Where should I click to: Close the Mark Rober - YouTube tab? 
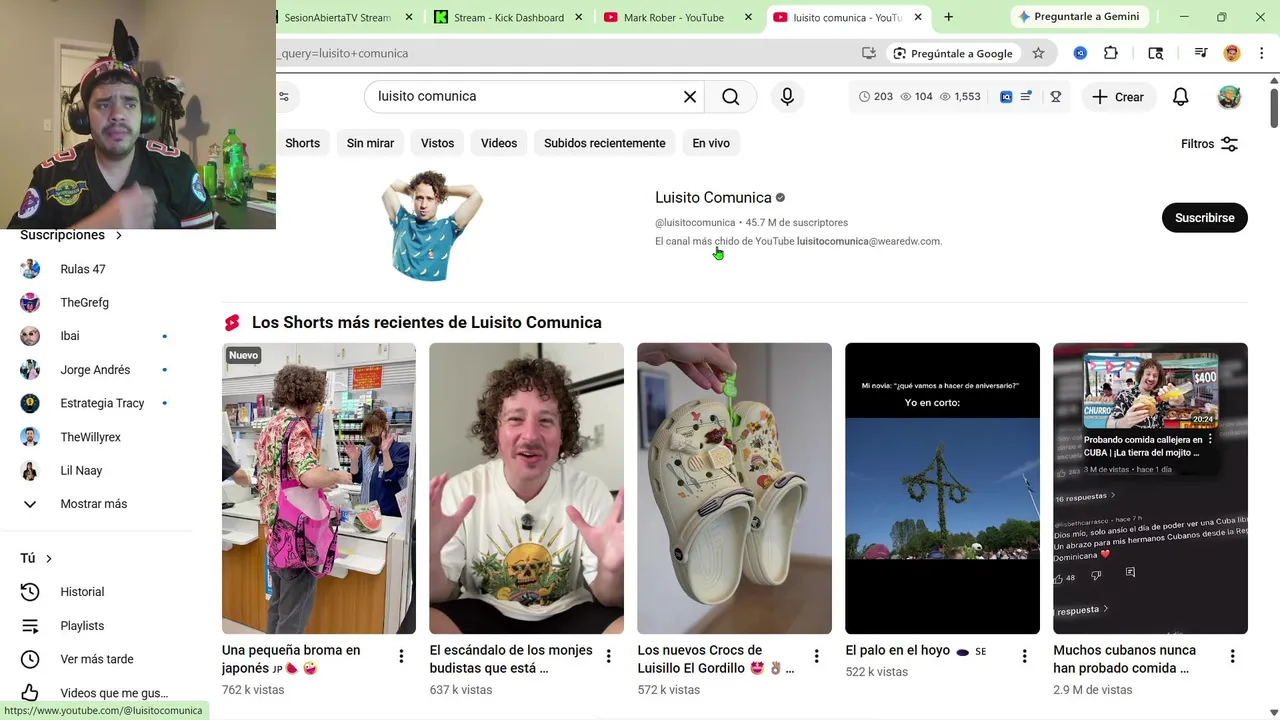(748, 17)
